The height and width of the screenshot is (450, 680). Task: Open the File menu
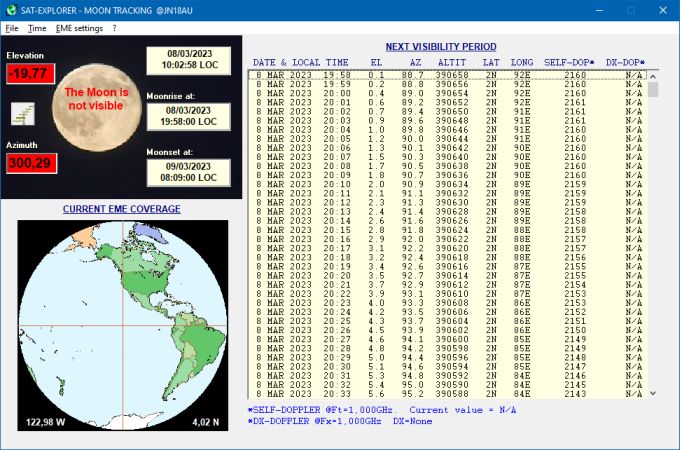coord(12,28)
